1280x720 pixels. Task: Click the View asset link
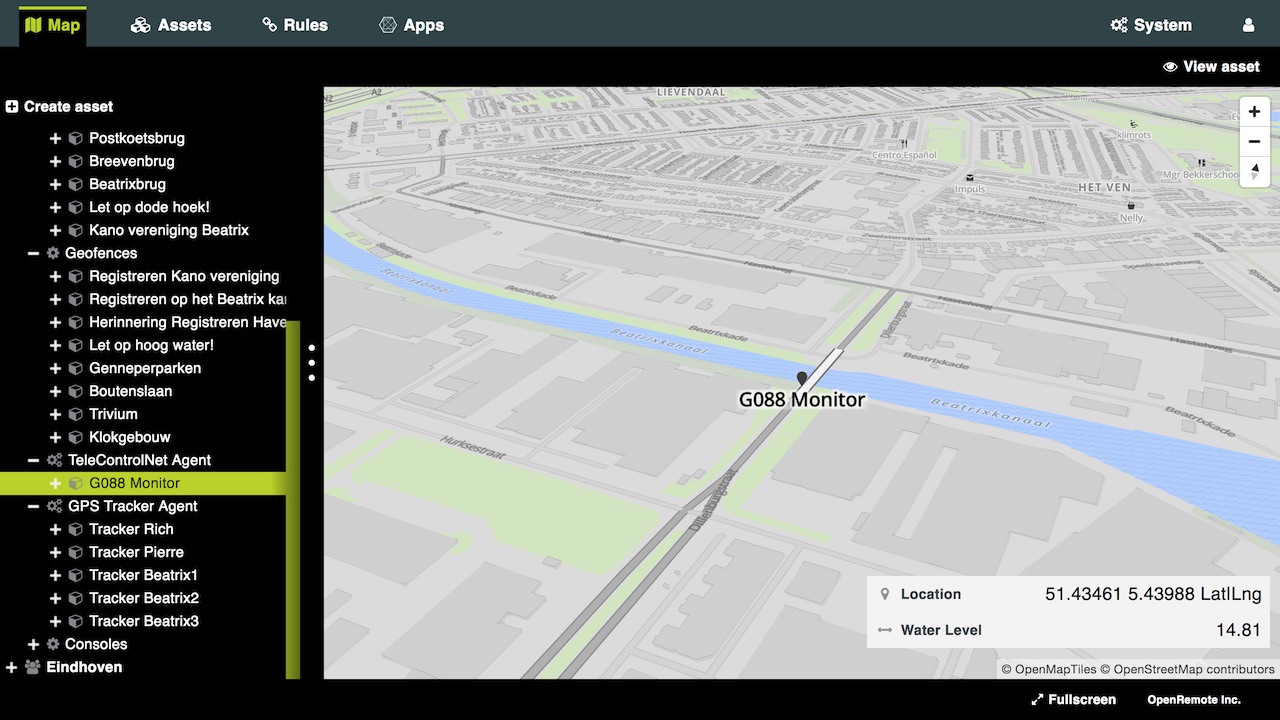pyautogui.click(x=1211, y=66)
